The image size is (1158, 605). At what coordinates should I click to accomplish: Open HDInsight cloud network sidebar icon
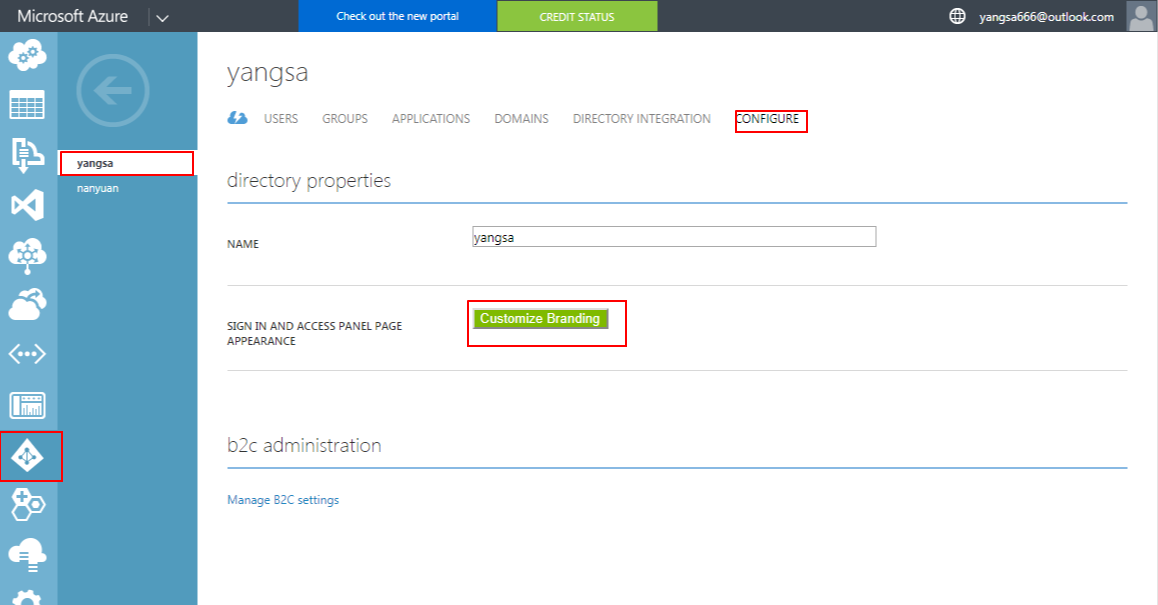click(x=27, y=256)
